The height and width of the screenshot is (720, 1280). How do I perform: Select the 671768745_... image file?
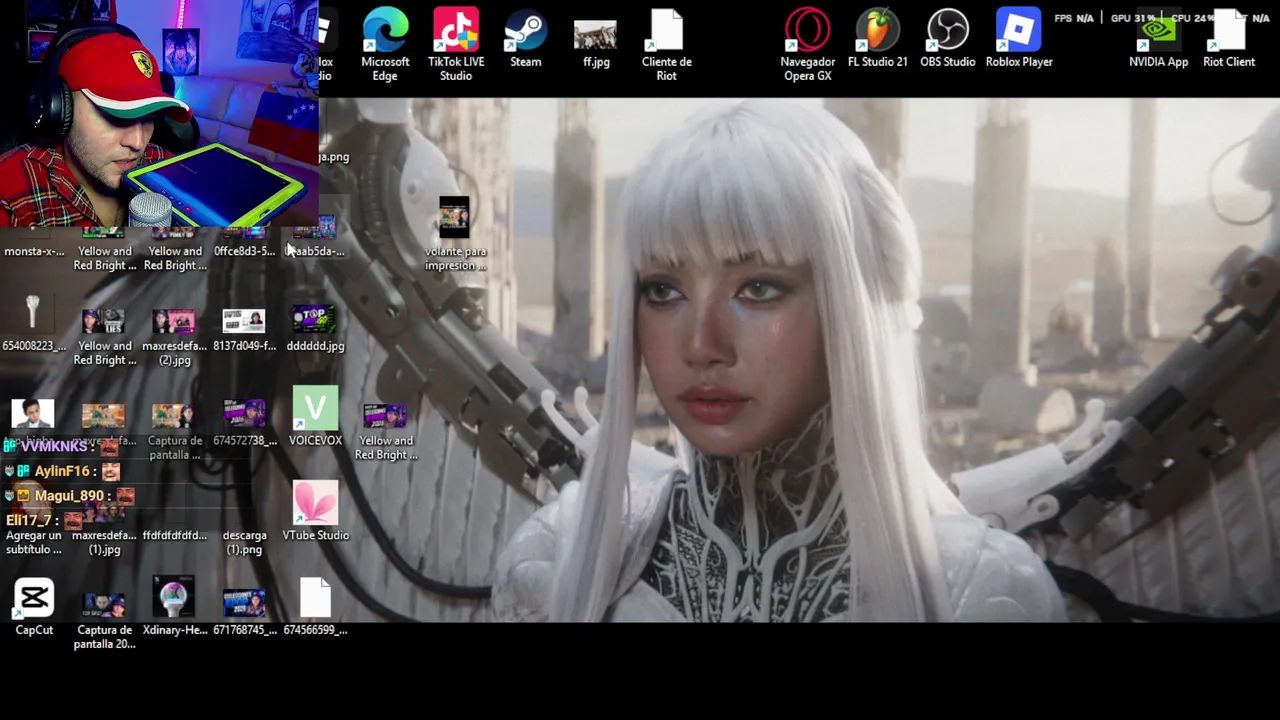point(245,611)
